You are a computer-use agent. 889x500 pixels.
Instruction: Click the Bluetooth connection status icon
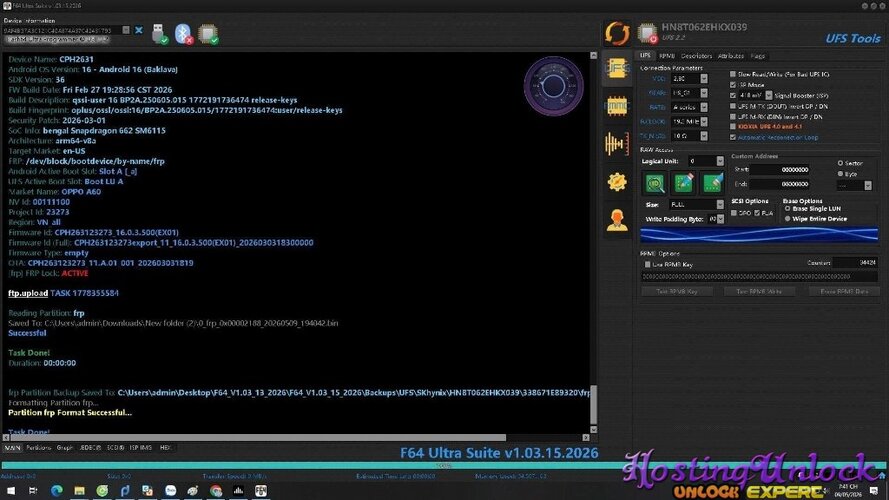pyautogui.click(x=183, y=34)
